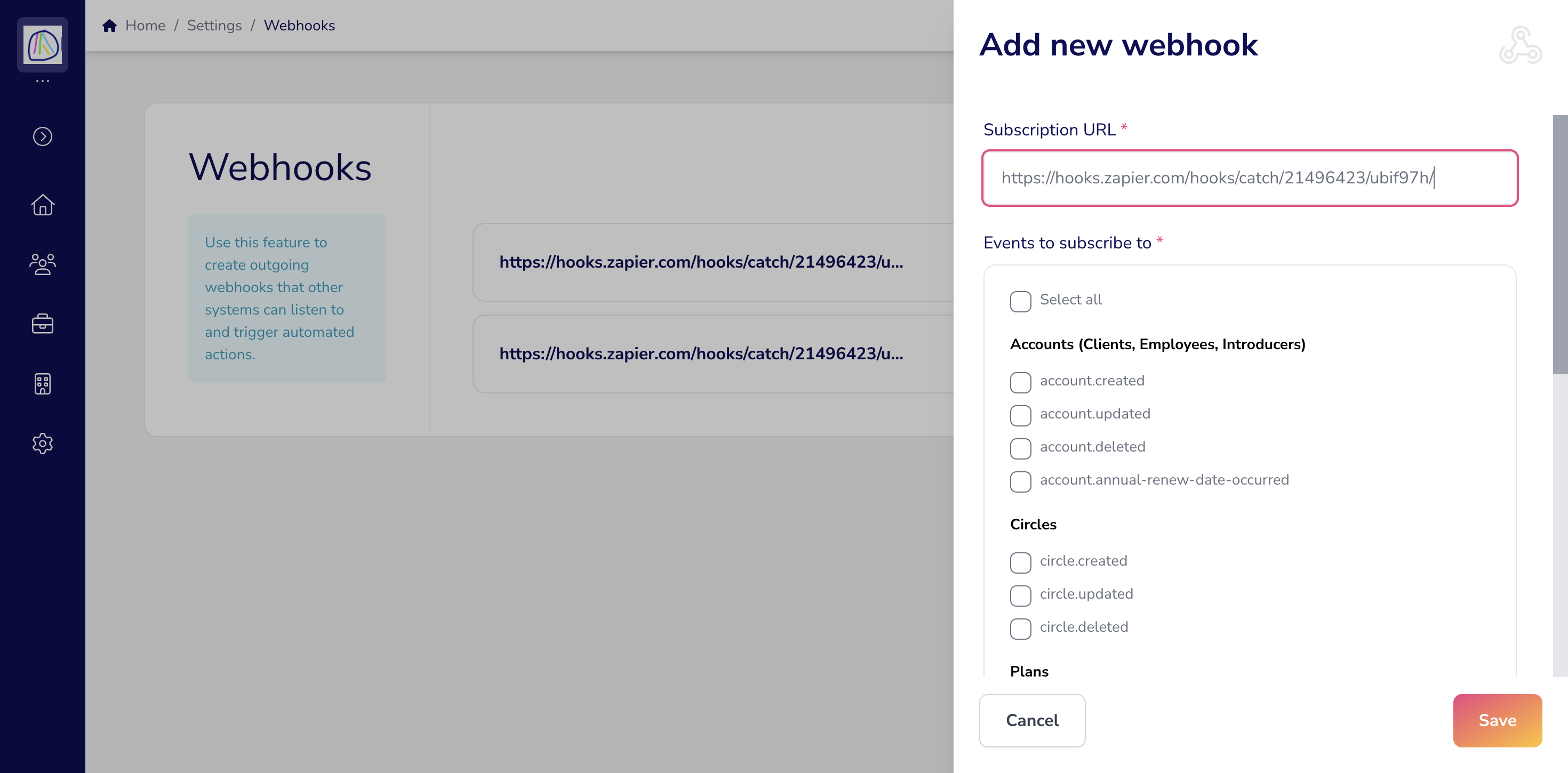Check the Select all checkbox
This screenshot has width=1568, height=773.
point(1021,301)
